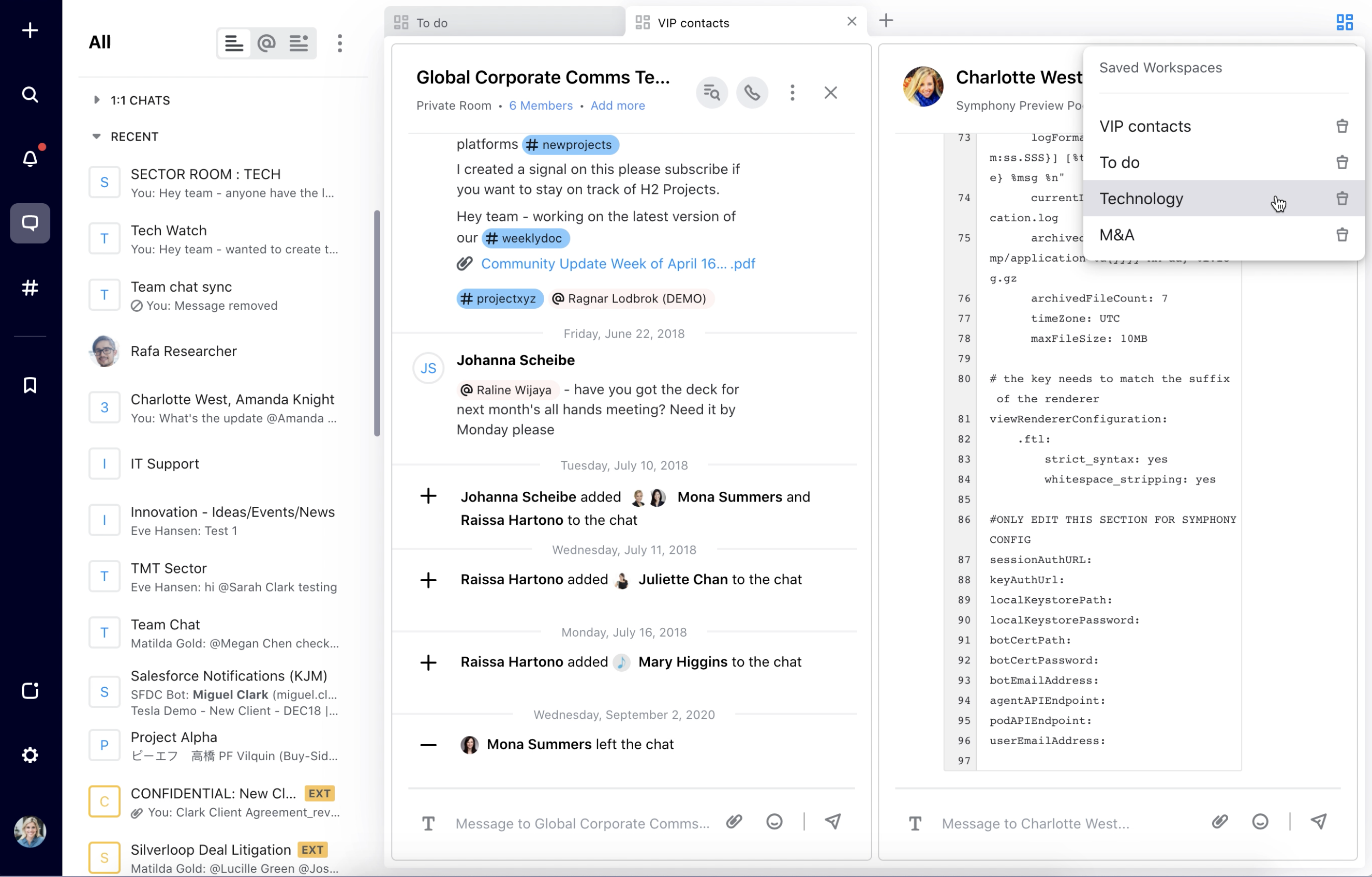Open search from the left sidebar
The image size is (1372, 877).
[29, 95]
